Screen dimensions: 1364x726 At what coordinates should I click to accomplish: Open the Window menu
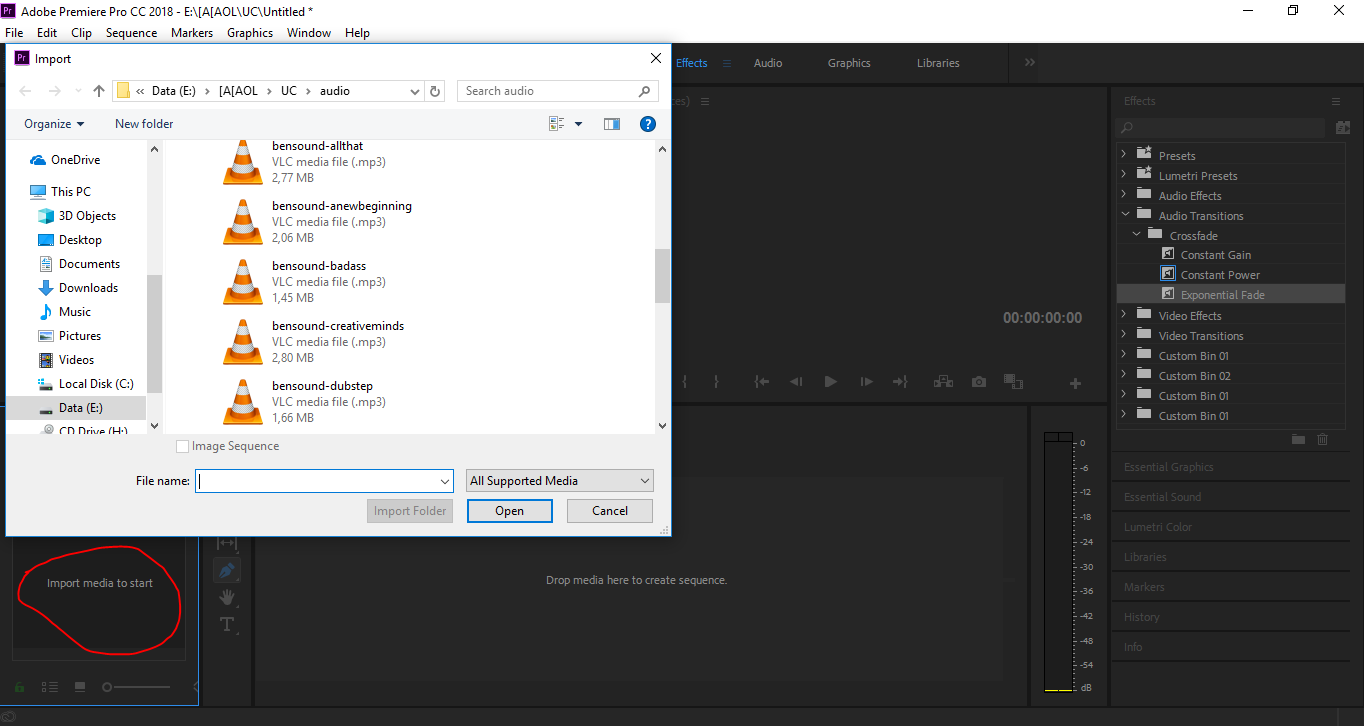tap(309, 33)
